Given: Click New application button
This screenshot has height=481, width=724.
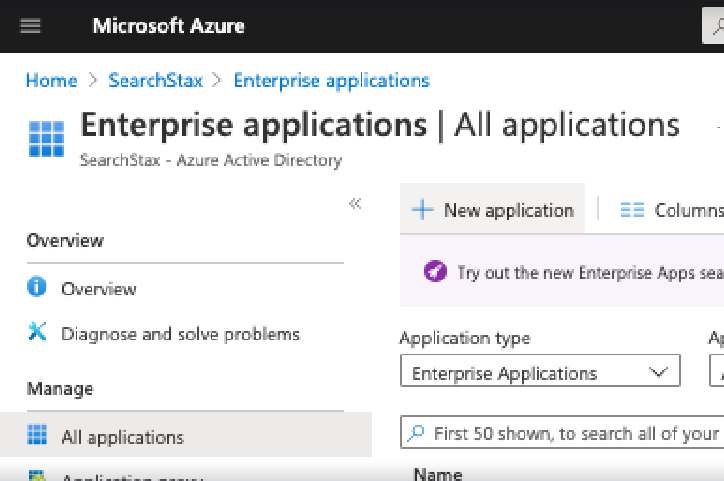Looking at the screenshot, I should point(492,210).
